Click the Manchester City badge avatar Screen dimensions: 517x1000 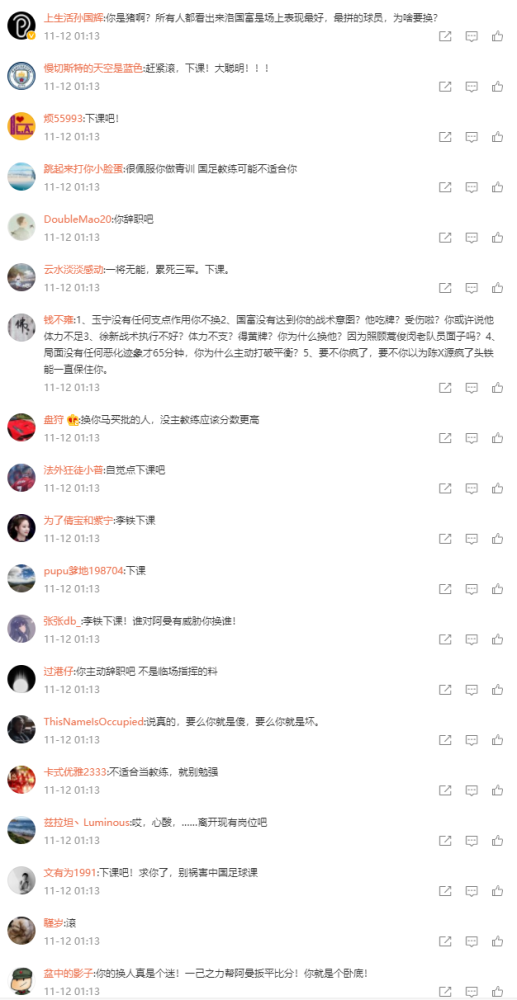tap(21, 76)
